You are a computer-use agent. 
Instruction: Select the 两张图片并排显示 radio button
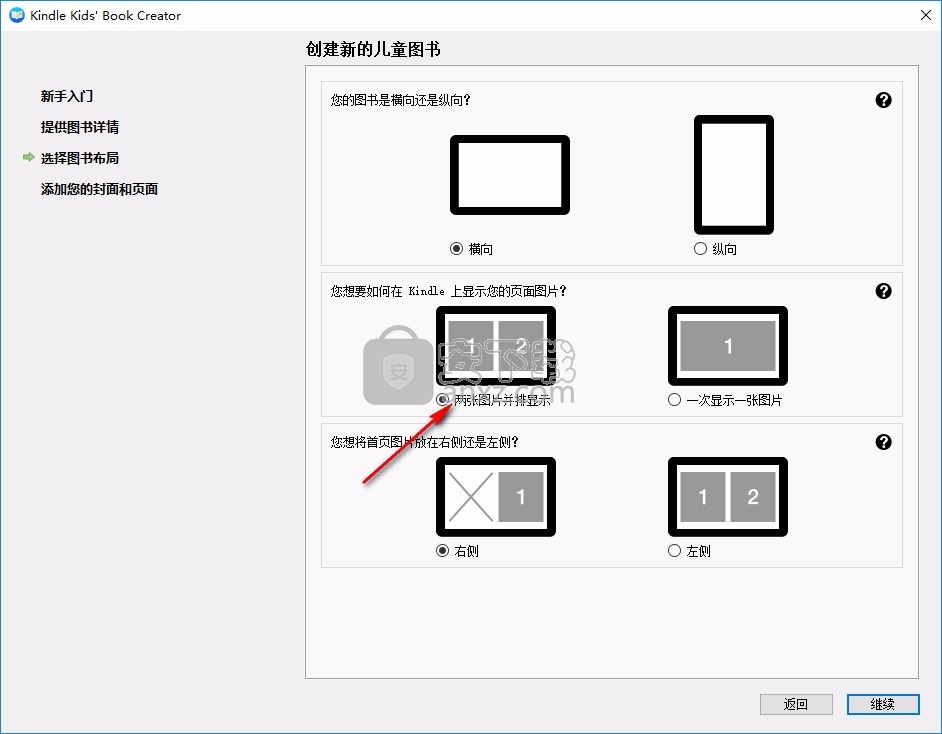point(443,400)
